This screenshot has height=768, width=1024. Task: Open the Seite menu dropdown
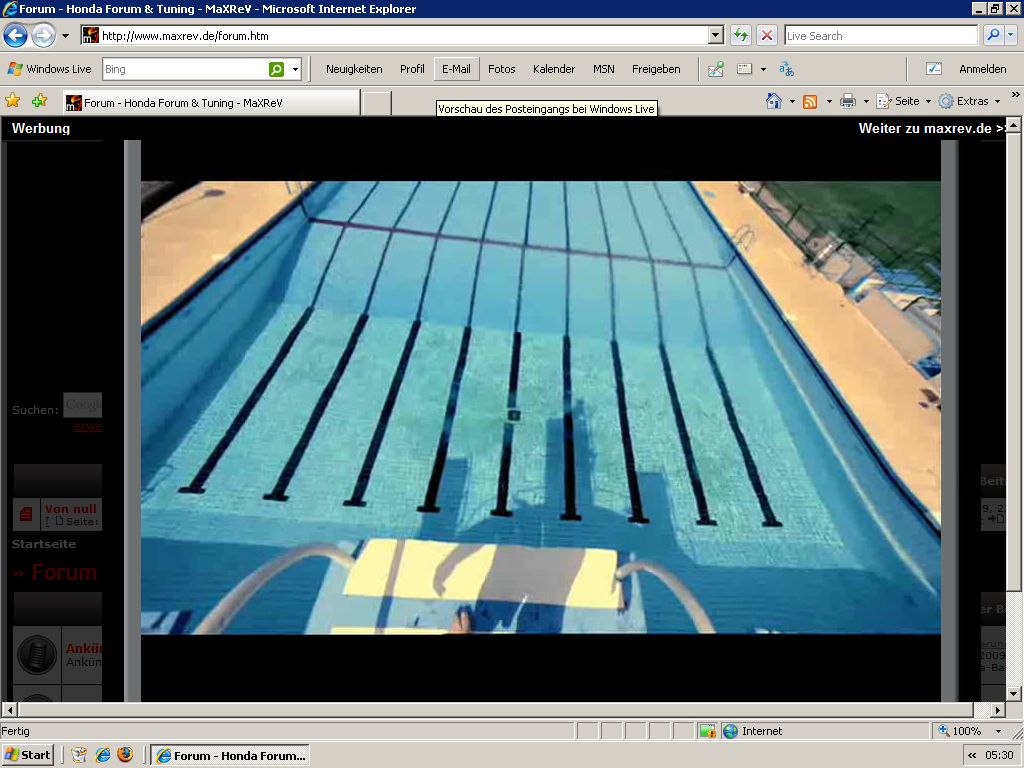(x=904, y=101)
